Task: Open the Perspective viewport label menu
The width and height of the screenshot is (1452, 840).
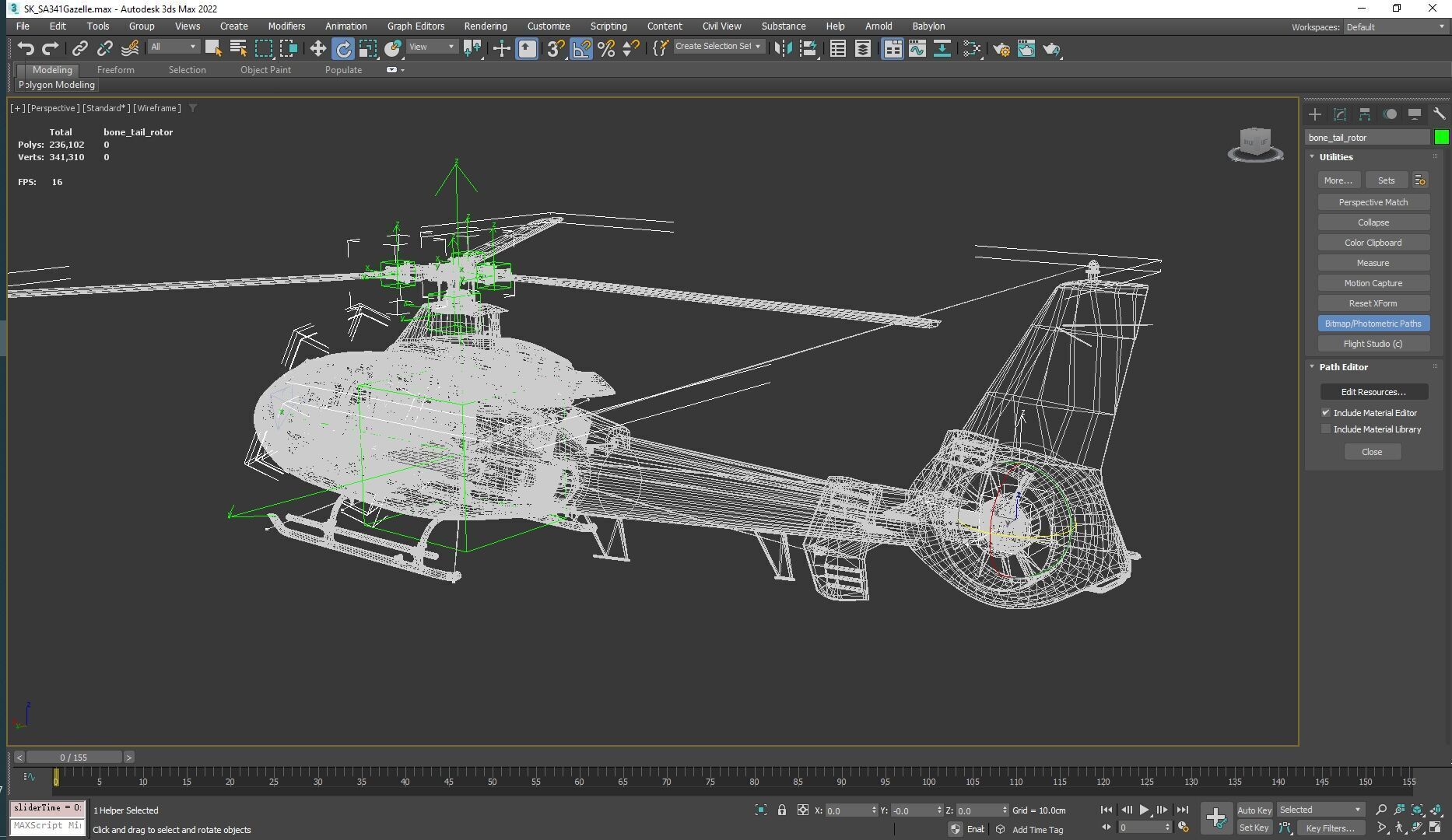Action: pyautogui.click(x=53, y=108)
